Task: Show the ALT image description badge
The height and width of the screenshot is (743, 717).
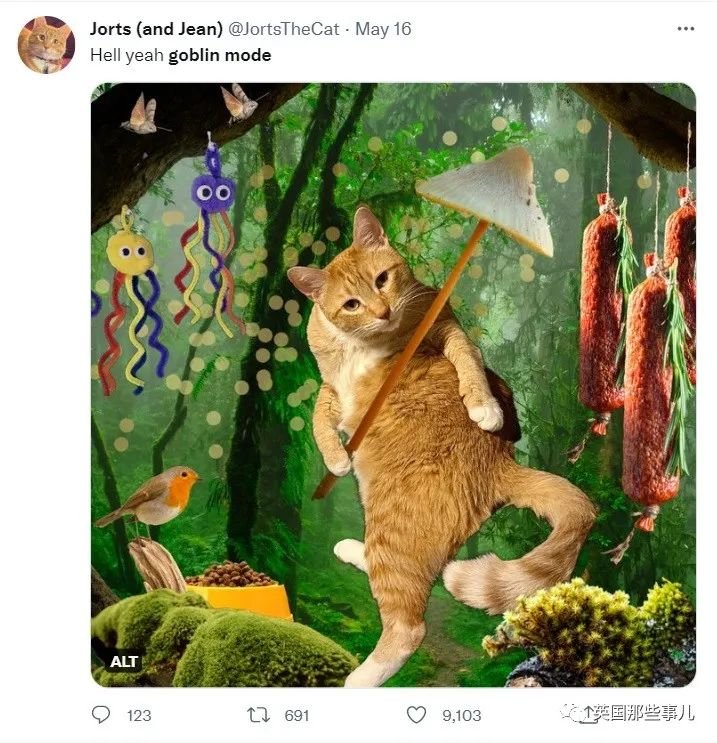Action: (124, 661)
